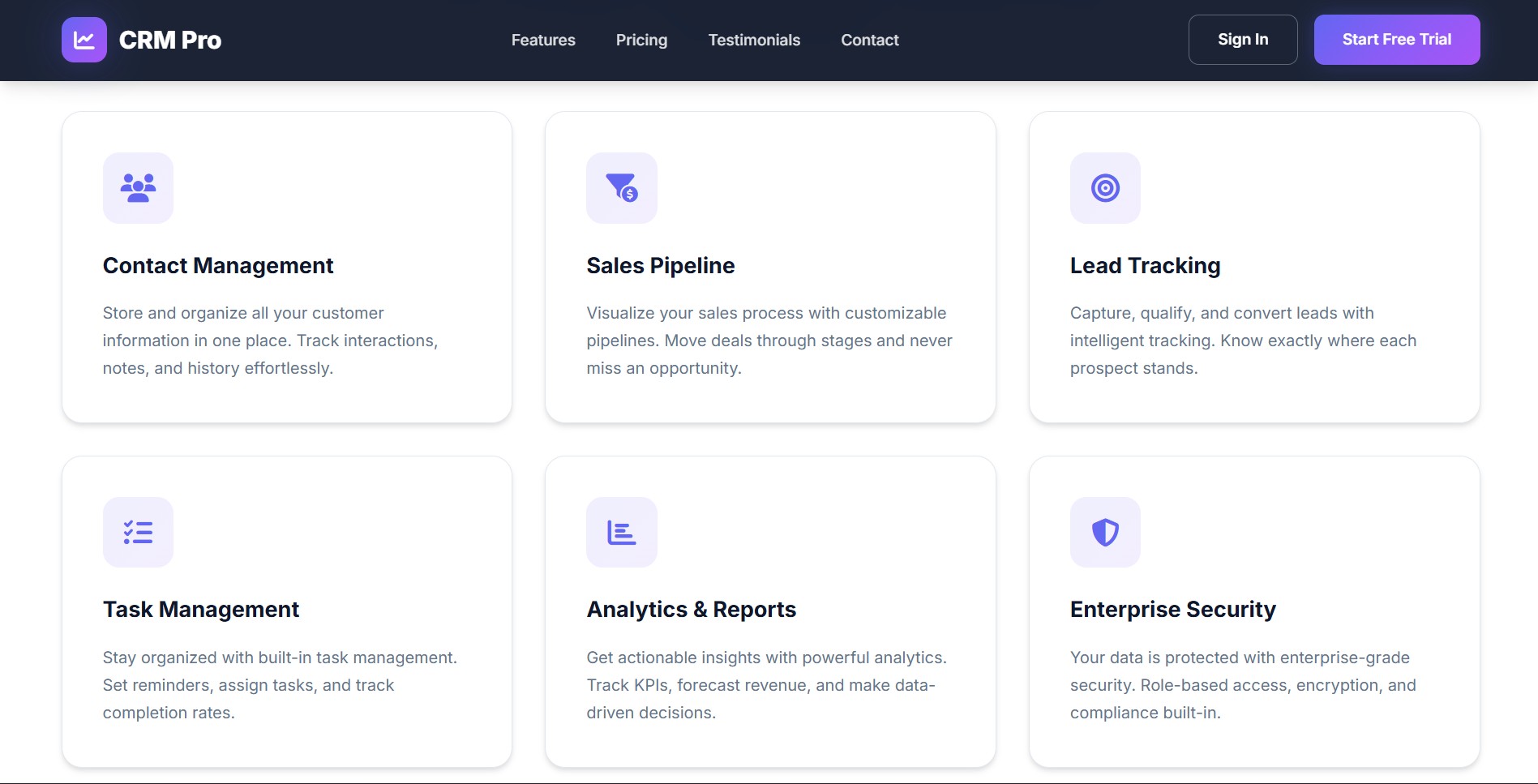
Task: Click the Start Free Trial button
Action: (1396, 40)
